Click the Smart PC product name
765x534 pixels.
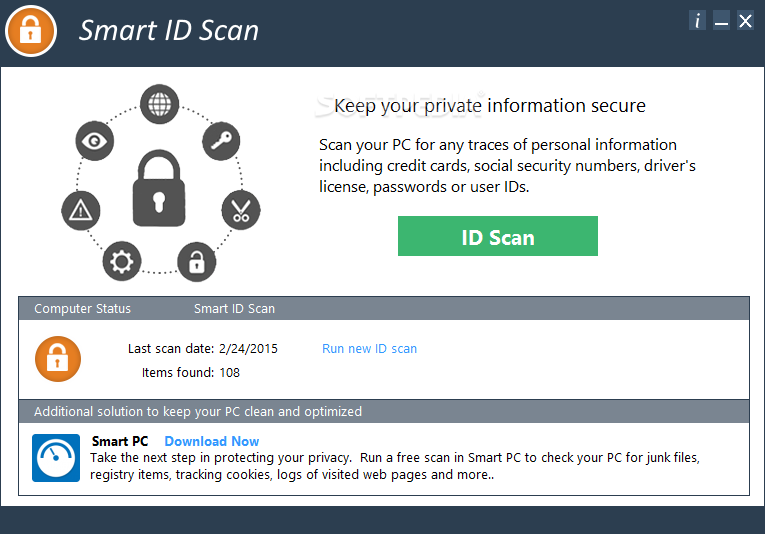click(x=120, y=441)
